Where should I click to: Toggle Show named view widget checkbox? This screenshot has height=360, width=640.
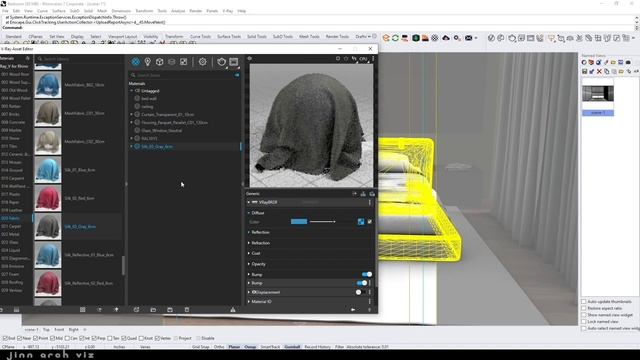(x=584, y=315)
